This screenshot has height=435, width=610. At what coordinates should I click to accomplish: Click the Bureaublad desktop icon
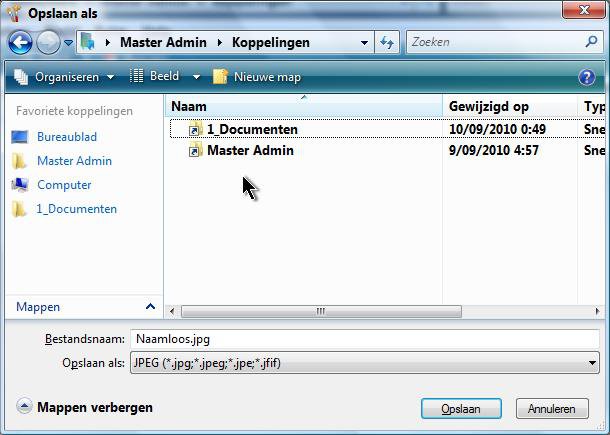19,137
